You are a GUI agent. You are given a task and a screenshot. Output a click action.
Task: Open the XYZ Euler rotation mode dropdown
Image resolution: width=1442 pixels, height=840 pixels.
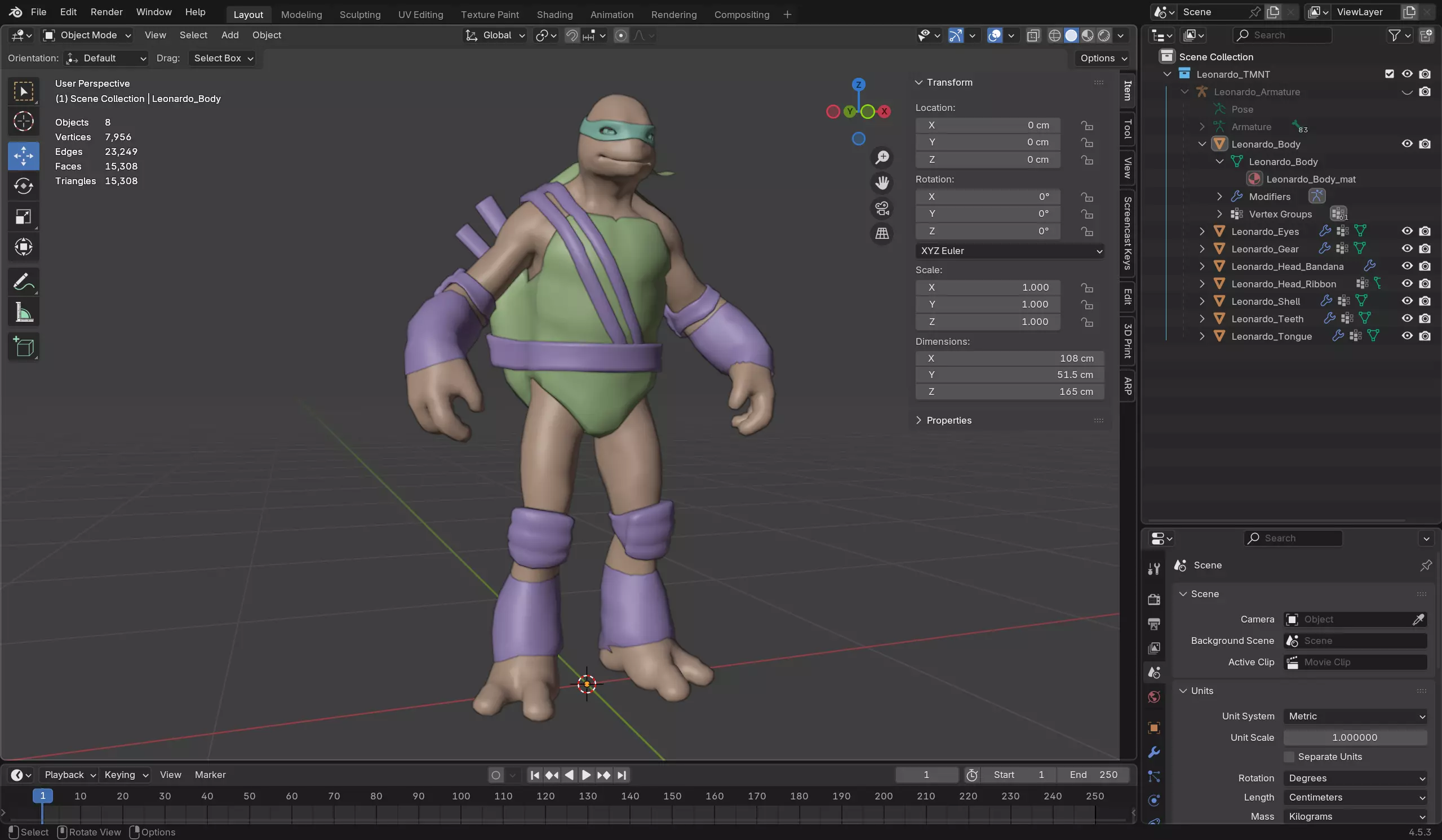click(1009, 251)
